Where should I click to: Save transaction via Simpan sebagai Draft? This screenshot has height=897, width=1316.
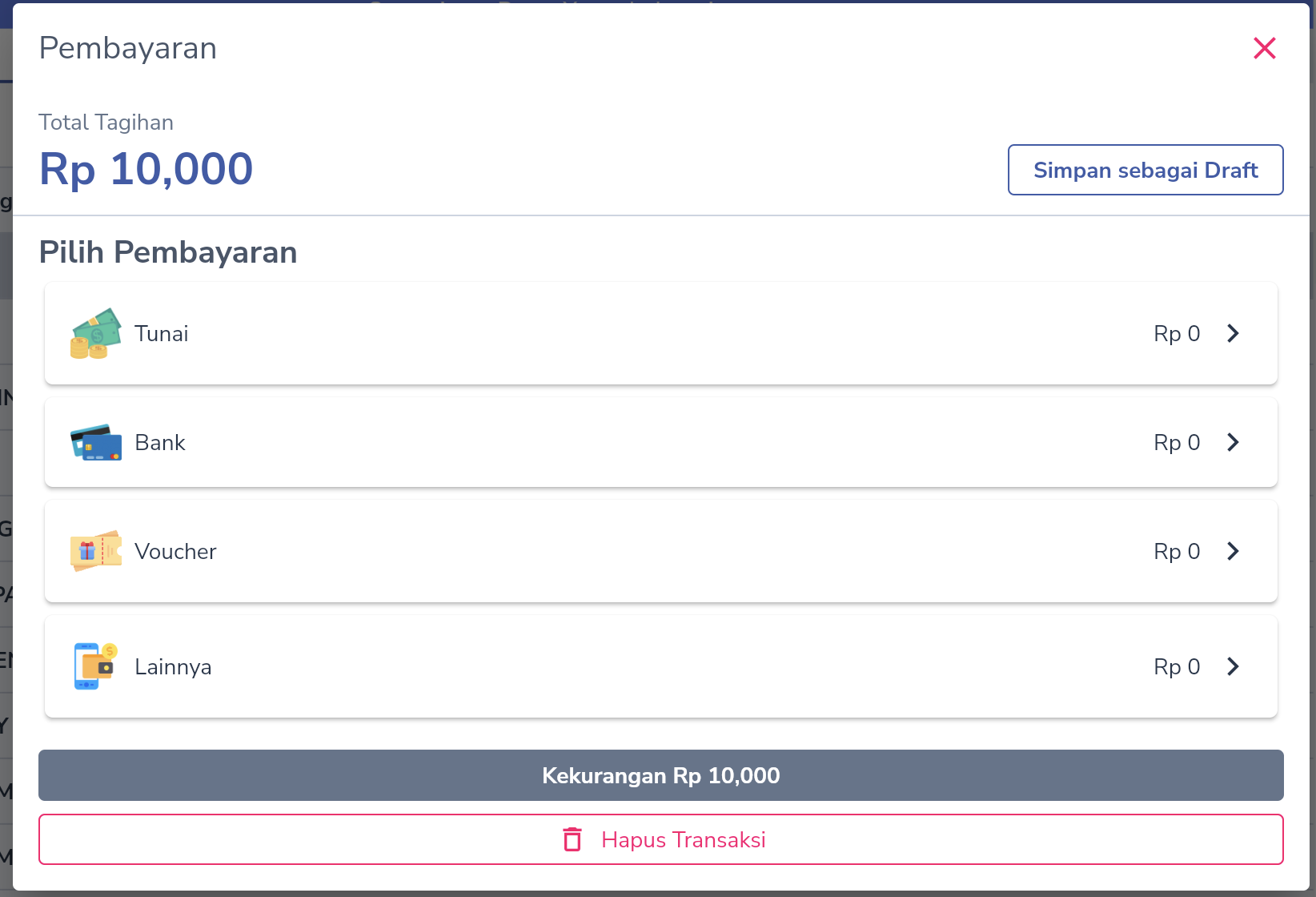coord(1145,170)
